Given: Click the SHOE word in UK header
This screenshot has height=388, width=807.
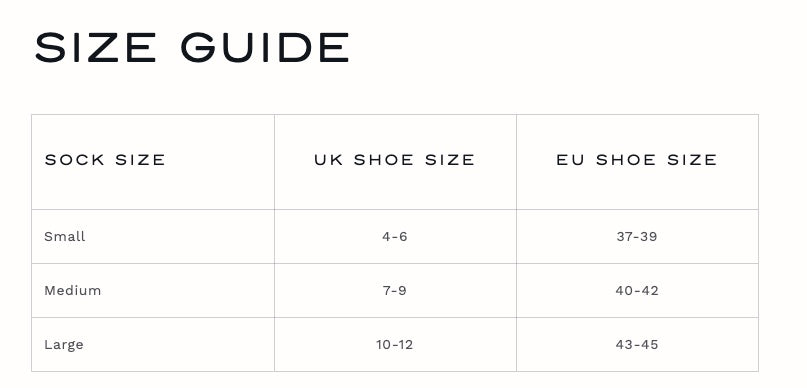Looking at the screenshot, I should tap(383, 160).
